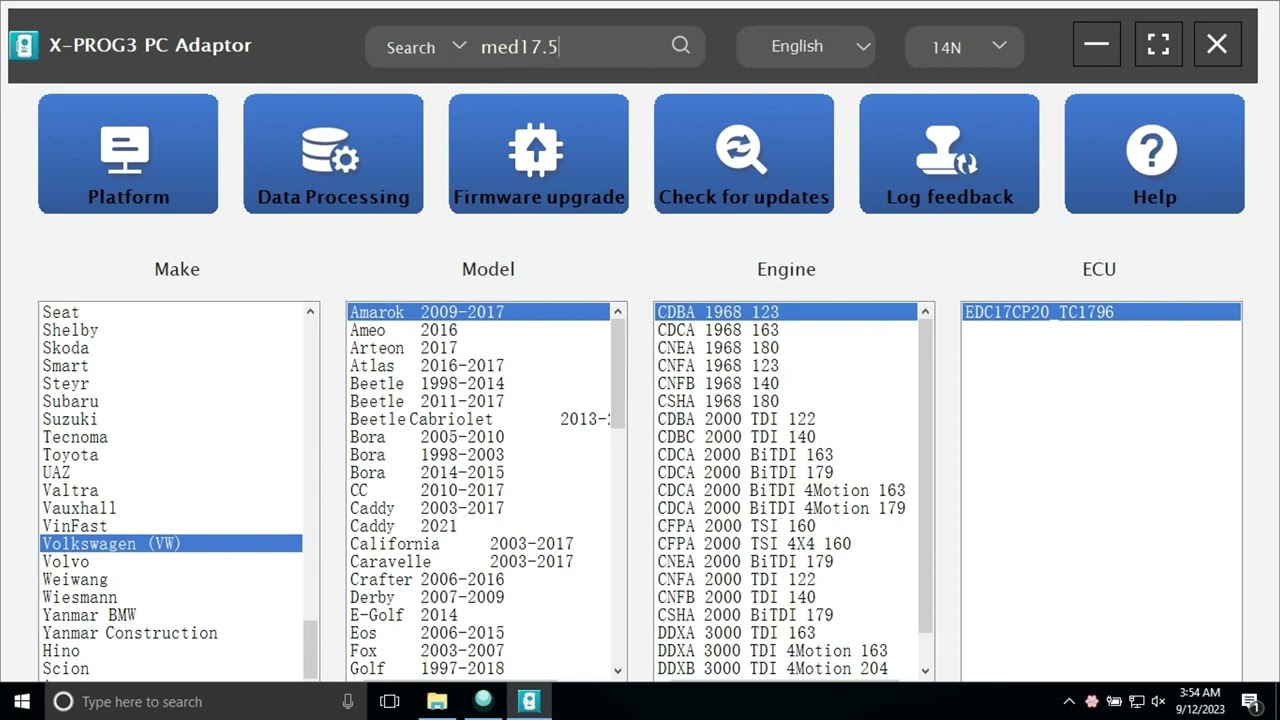Select Volvo in the Make list

[171, 562]
